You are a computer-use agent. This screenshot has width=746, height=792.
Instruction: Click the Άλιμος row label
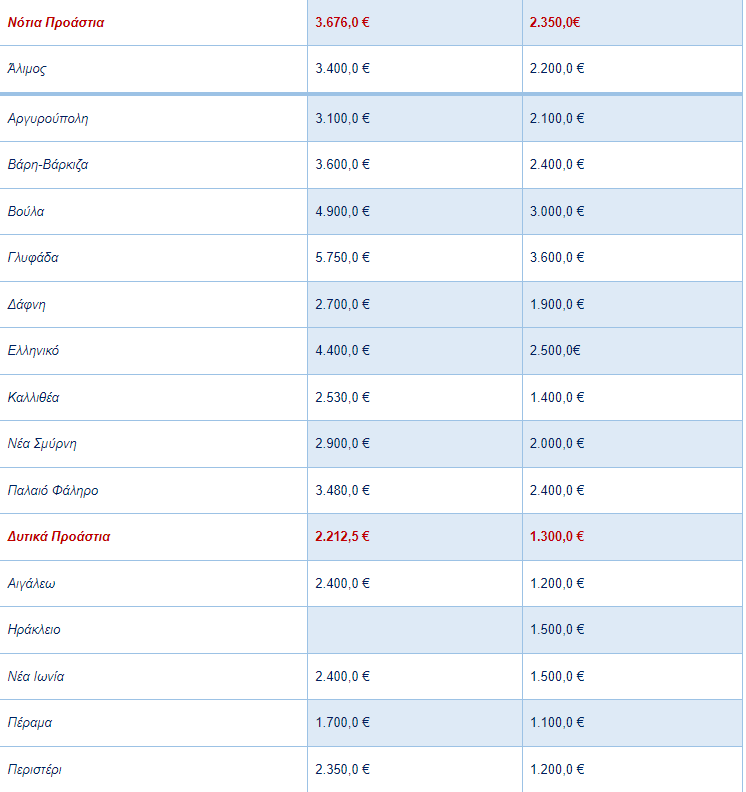tap(27, 69)
